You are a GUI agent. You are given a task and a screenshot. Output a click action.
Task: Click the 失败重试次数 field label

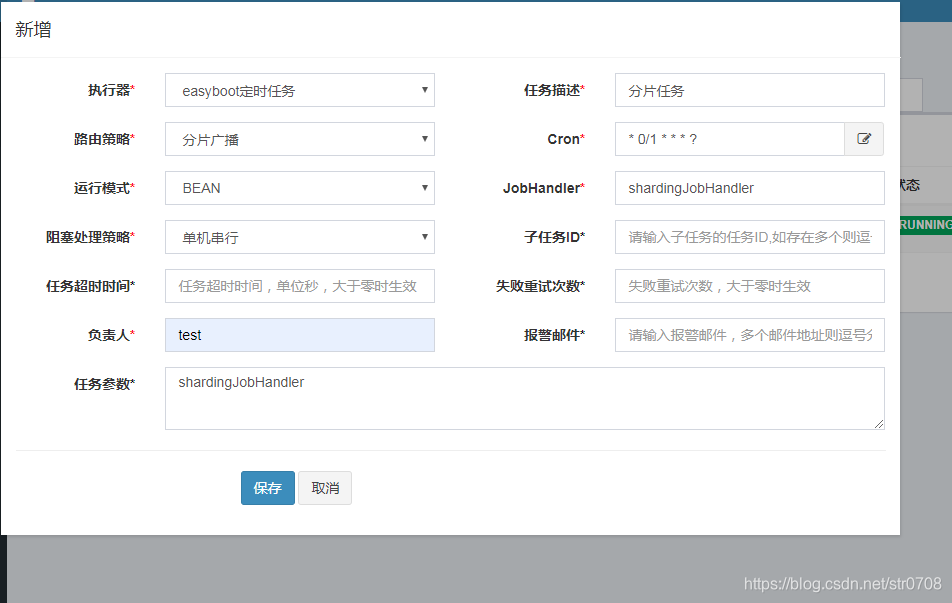pyautogui.click(x=540, y=286)
